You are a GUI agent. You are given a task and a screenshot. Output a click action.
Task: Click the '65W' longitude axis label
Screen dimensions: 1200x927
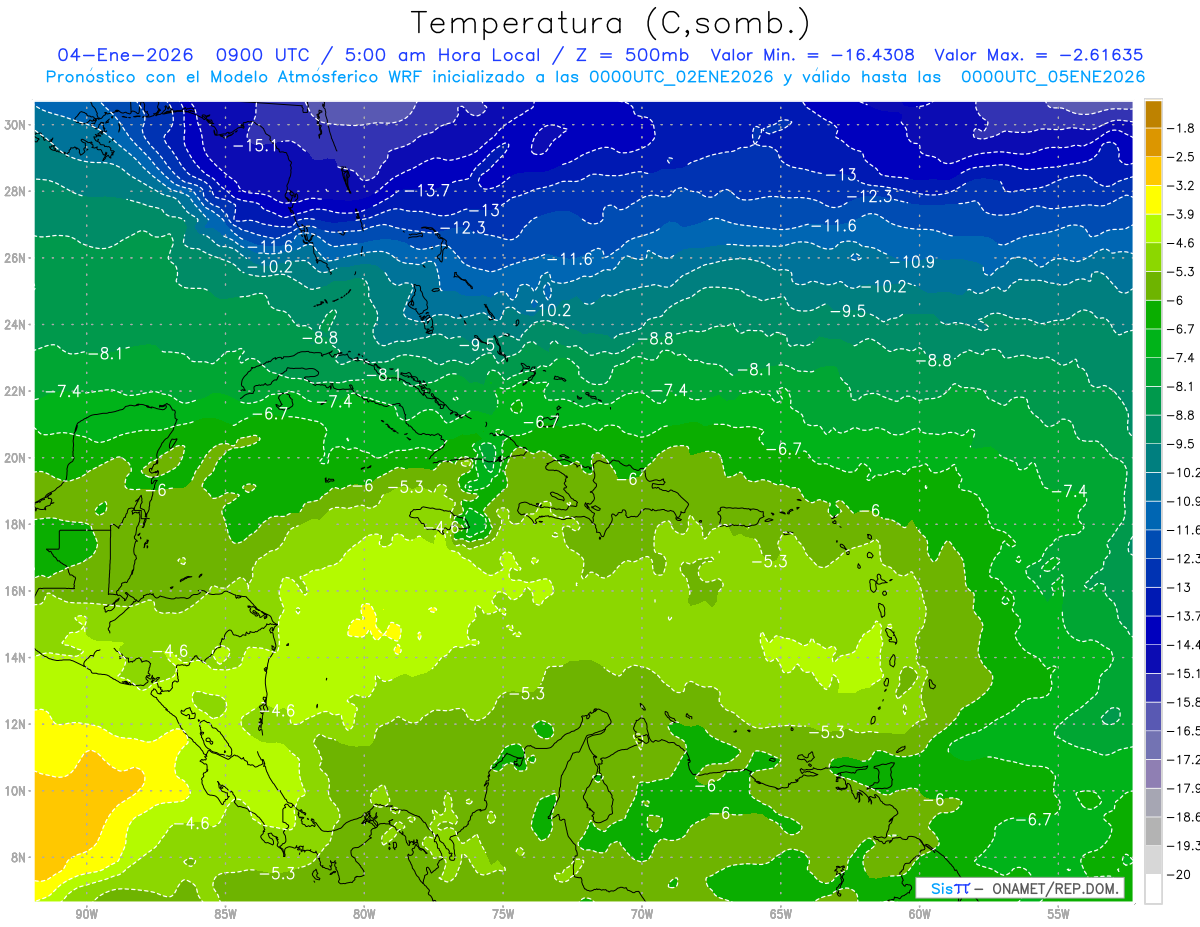point(781,914)
